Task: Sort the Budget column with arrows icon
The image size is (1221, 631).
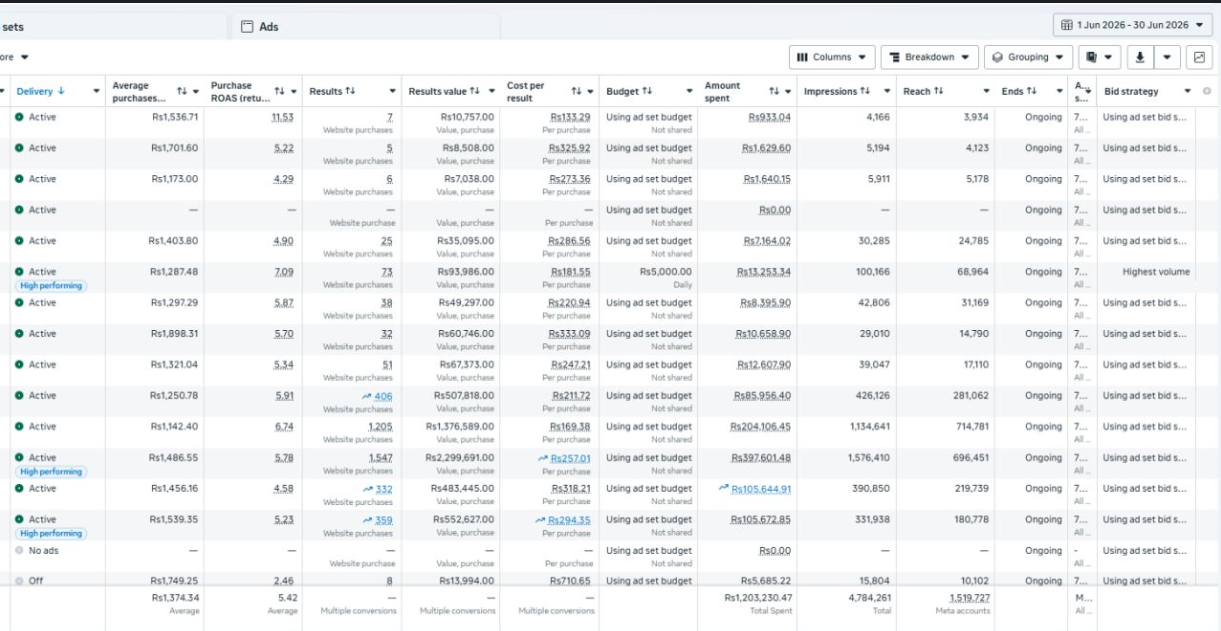Action: pyautogui.click(x=647, y=91)
